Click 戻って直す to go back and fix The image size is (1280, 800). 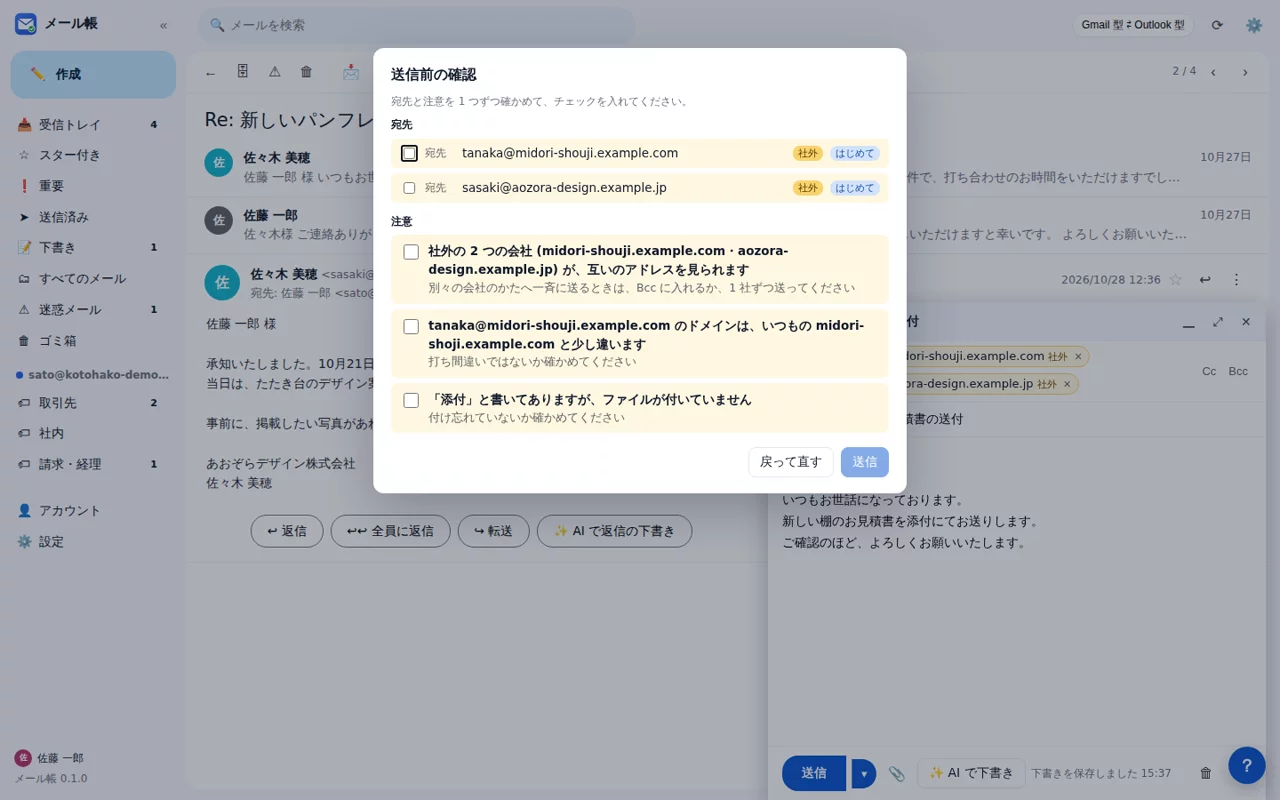(x=791, y=462)
